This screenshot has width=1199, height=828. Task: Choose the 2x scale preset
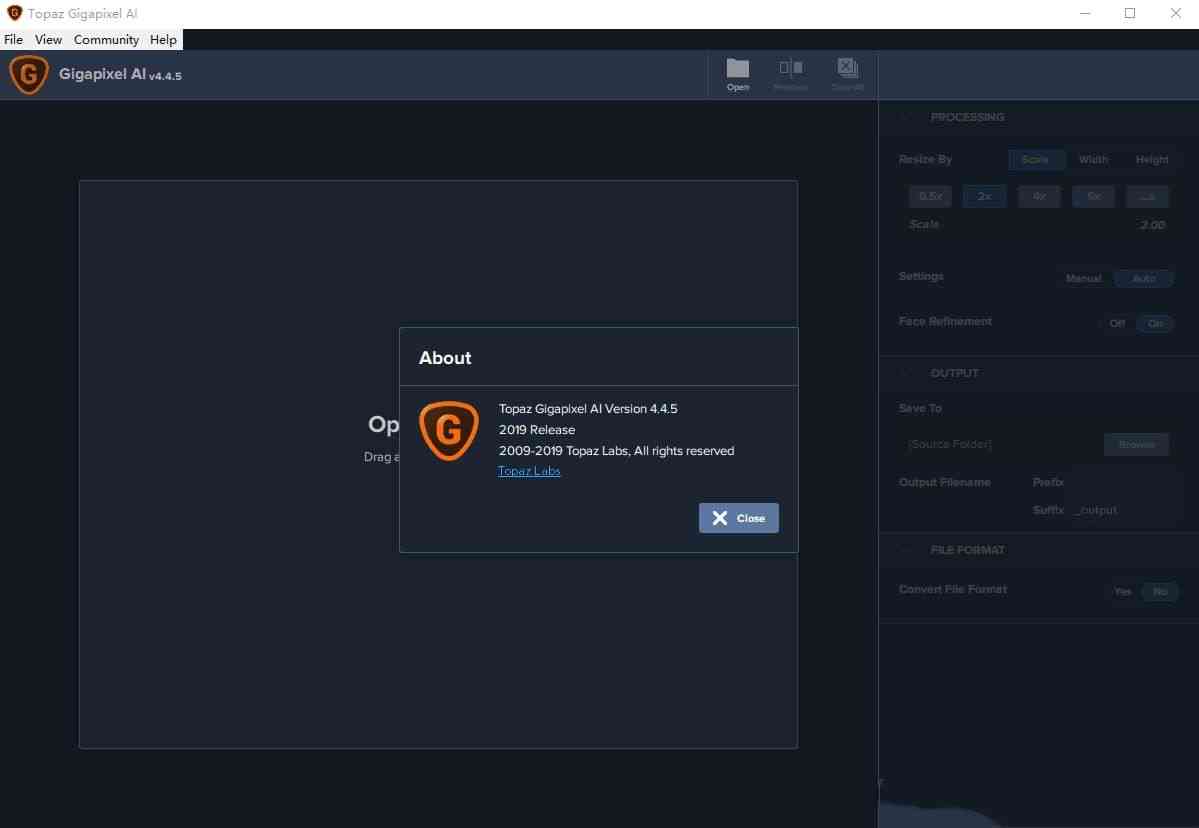[984, 196]
